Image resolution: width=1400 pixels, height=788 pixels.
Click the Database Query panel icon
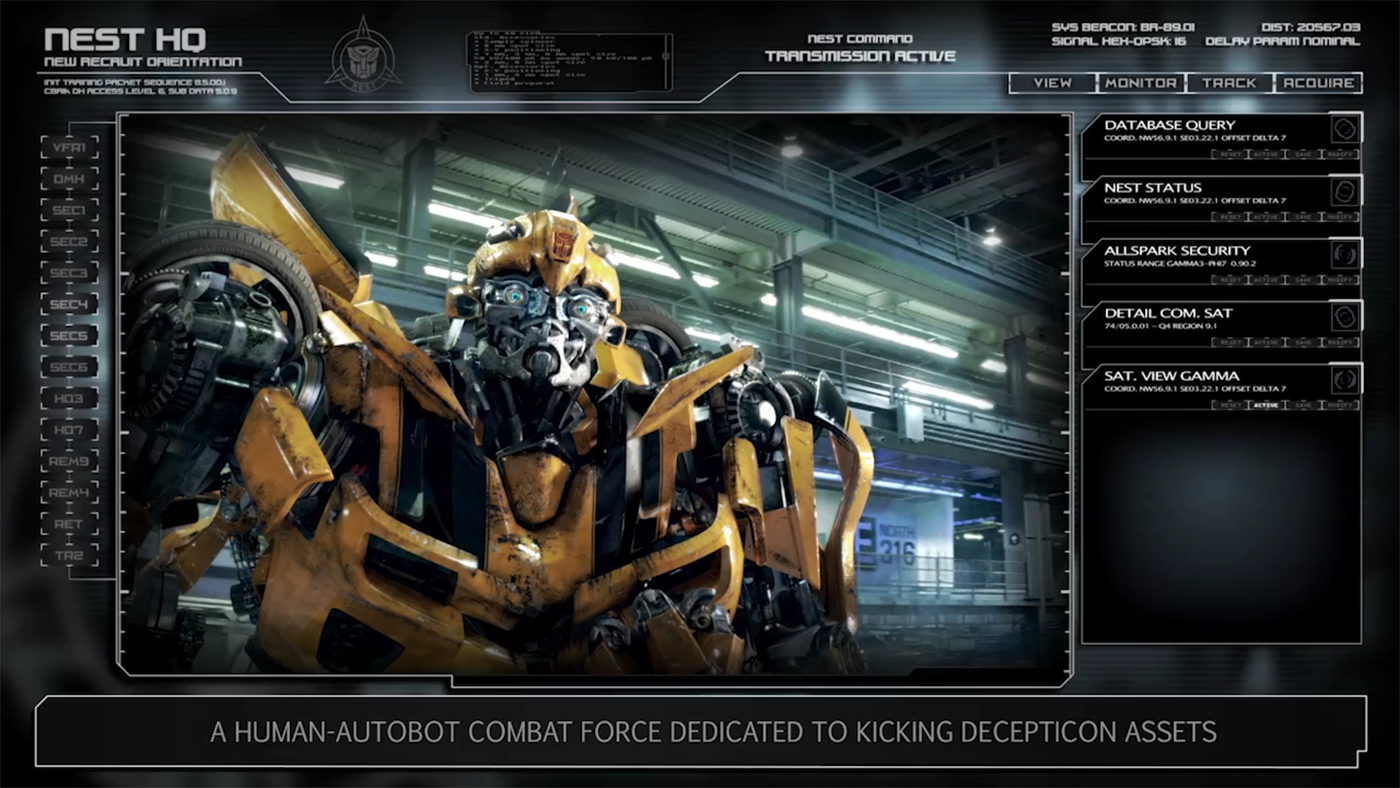point(1345,128)
